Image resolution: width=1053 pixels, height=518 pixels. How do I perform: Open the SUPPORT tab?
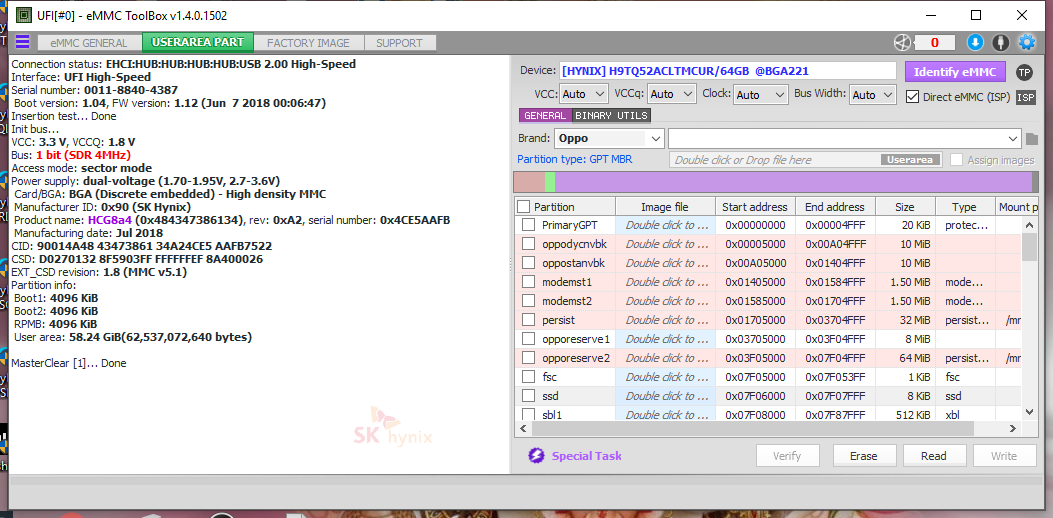point(400,43)
